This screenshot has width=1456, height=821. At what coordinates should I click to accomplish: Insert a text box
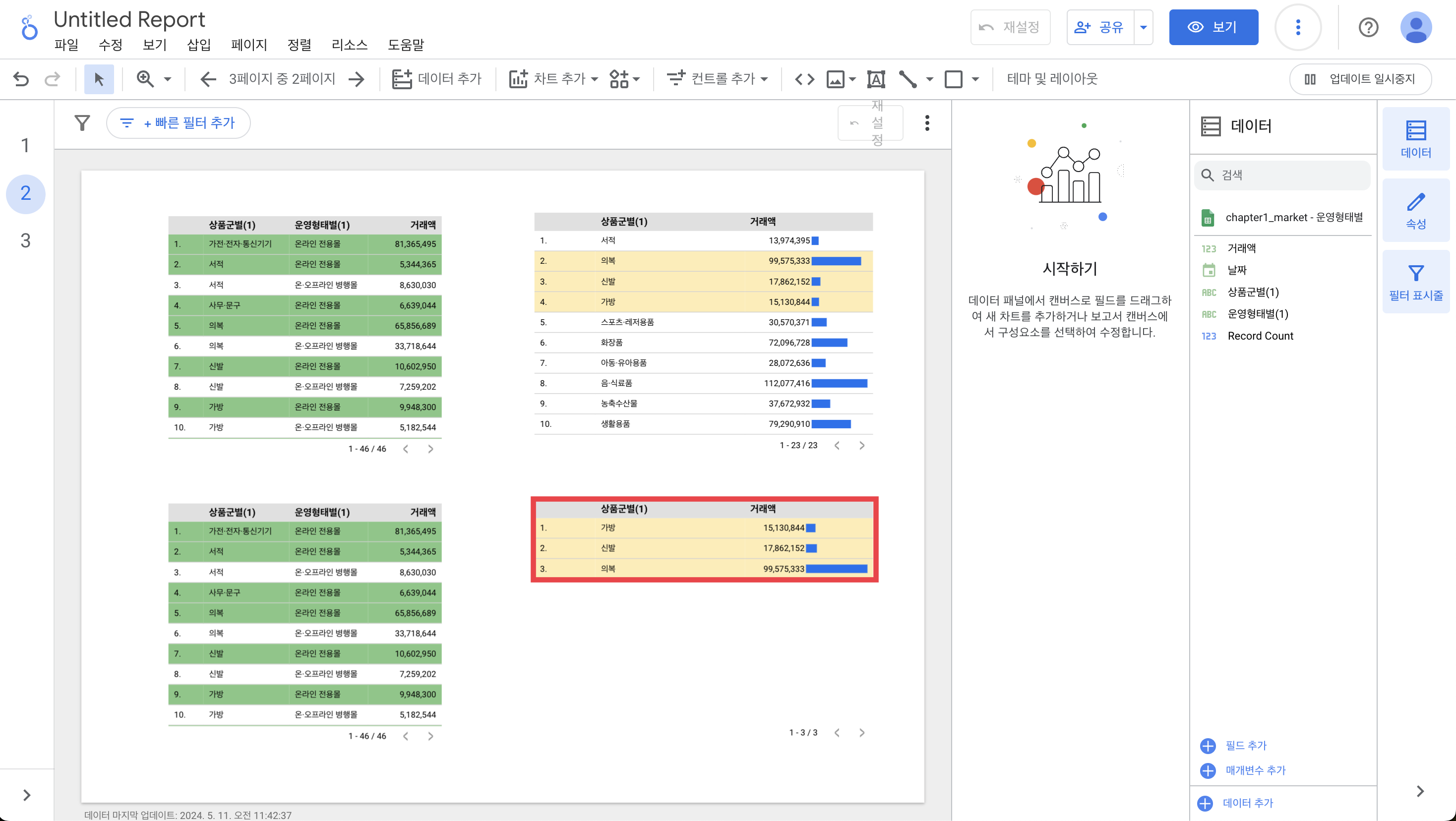coord(875,79)
